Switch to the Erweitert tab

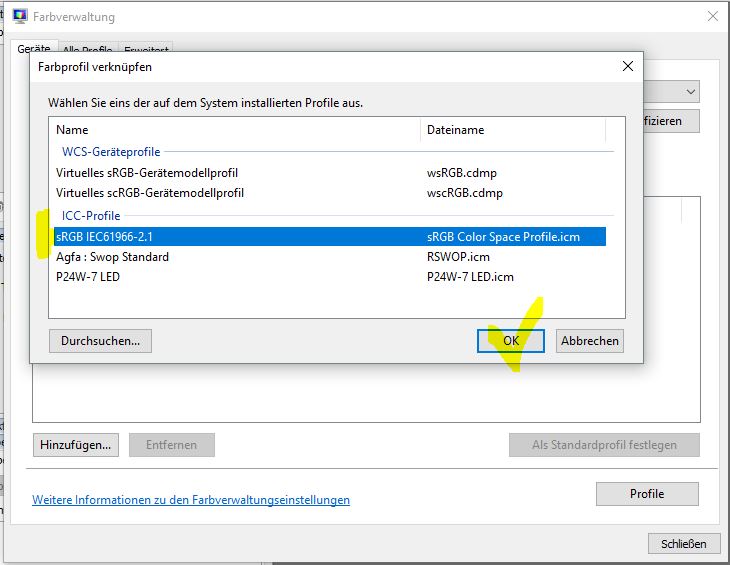(x=146, y=49)
